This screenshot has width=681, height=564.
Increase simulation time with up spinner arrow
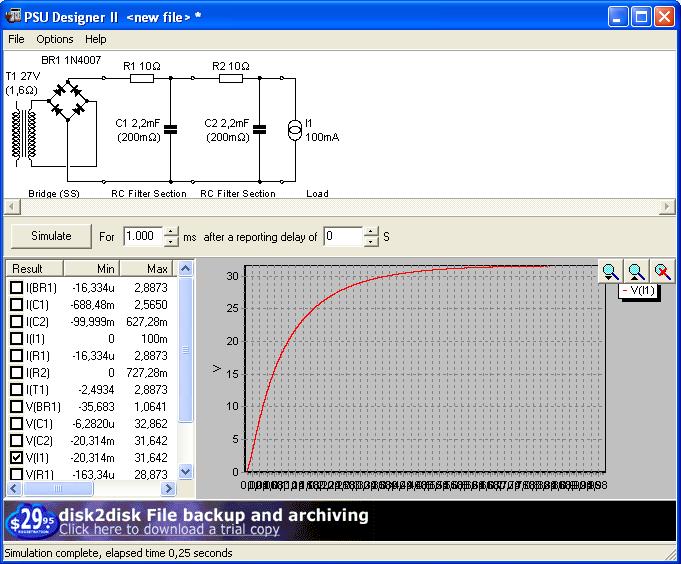click(x=171, y=231)
